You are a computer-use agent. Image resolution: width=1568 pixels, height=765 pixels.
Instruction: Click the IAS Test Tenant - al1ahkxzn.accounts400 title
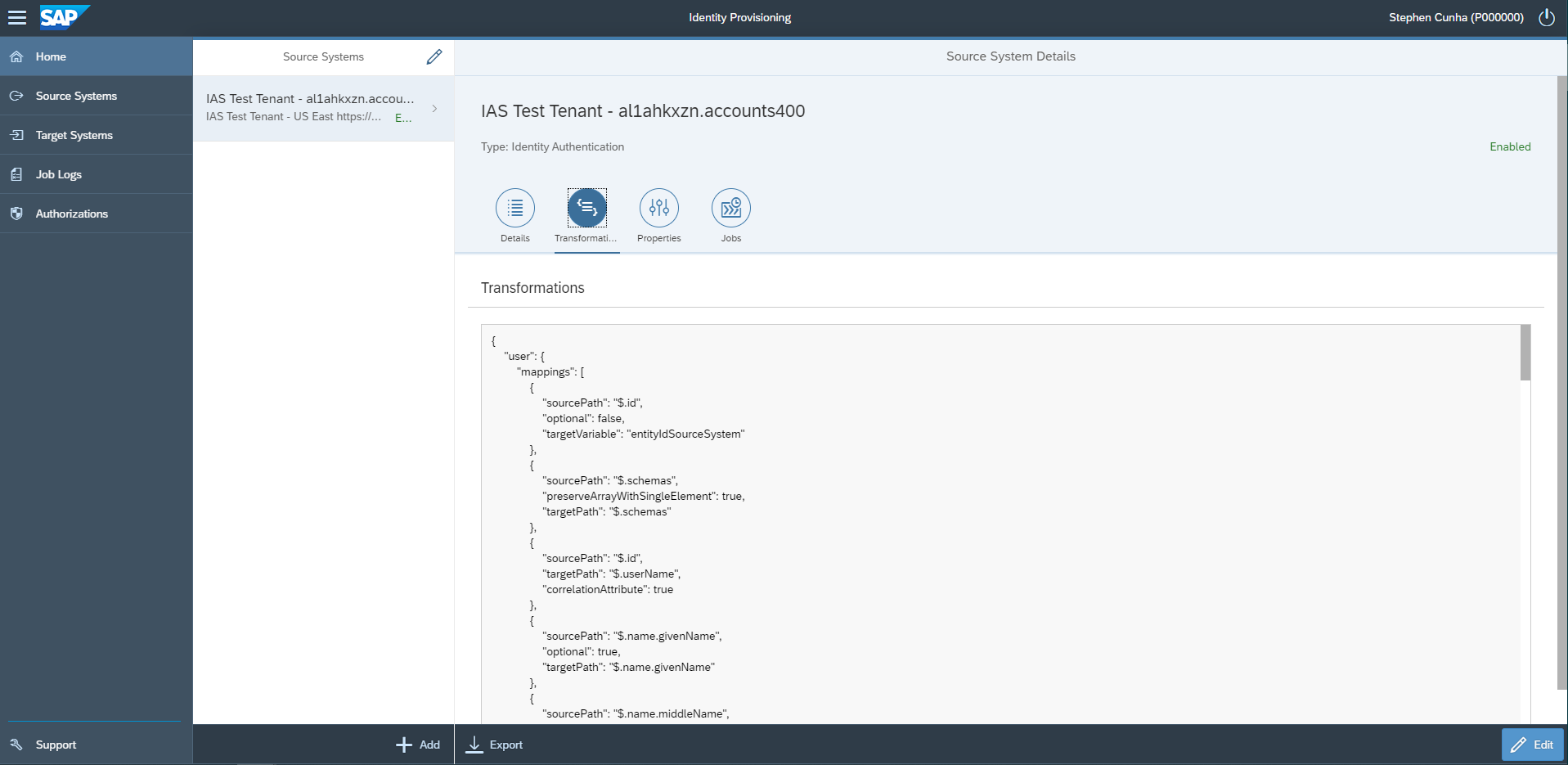click(643, 111)
